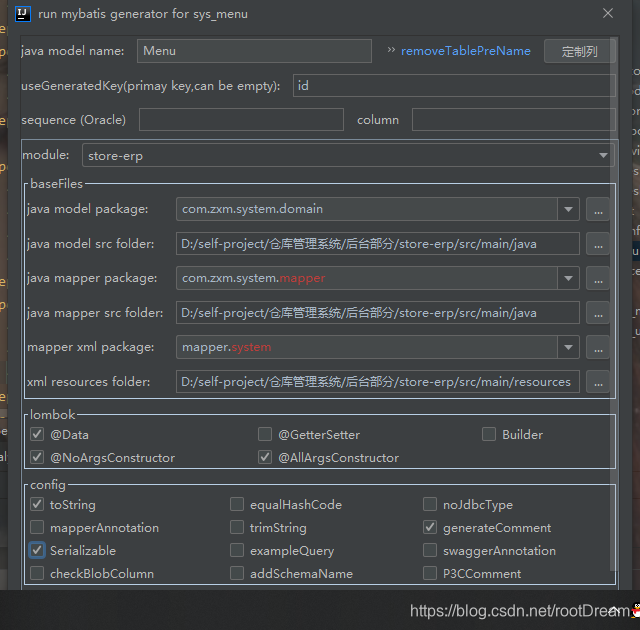The height and width of the screenshot is (630, 640).
Task: Uncheck @AllArgsConstructor checkbox
Action: pos(265,457)
